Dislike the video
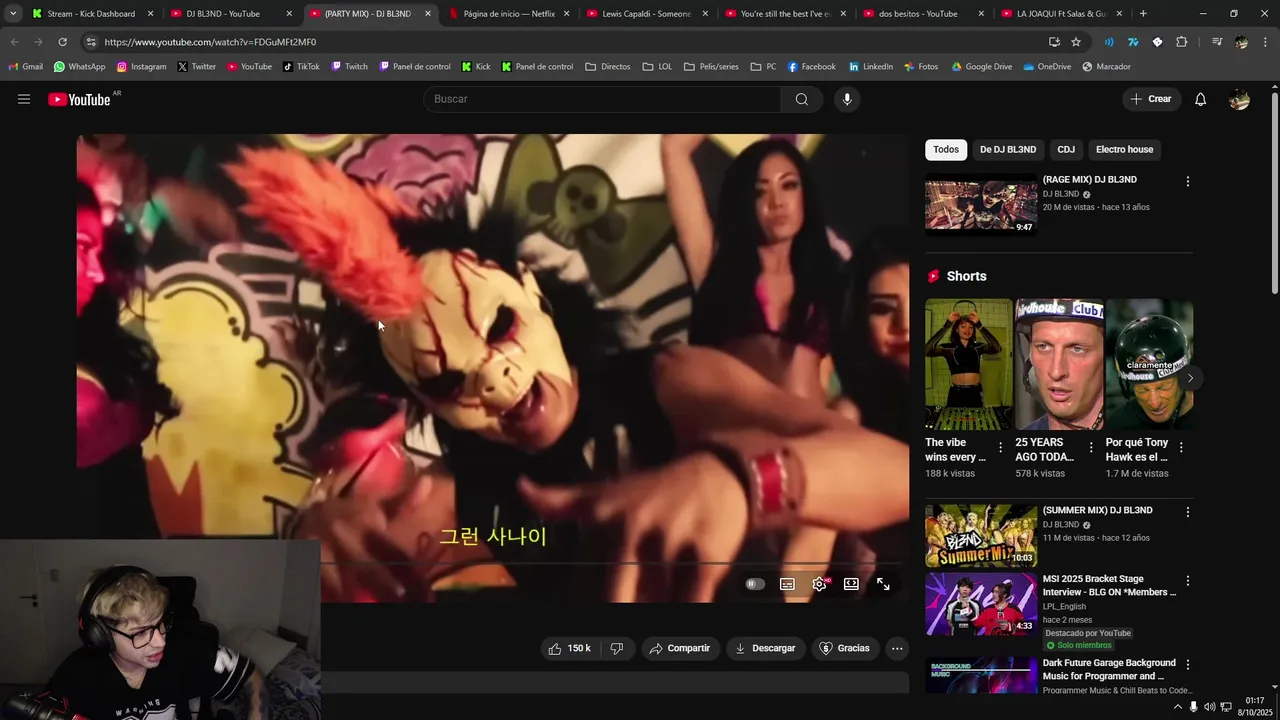 click(617, 648)
